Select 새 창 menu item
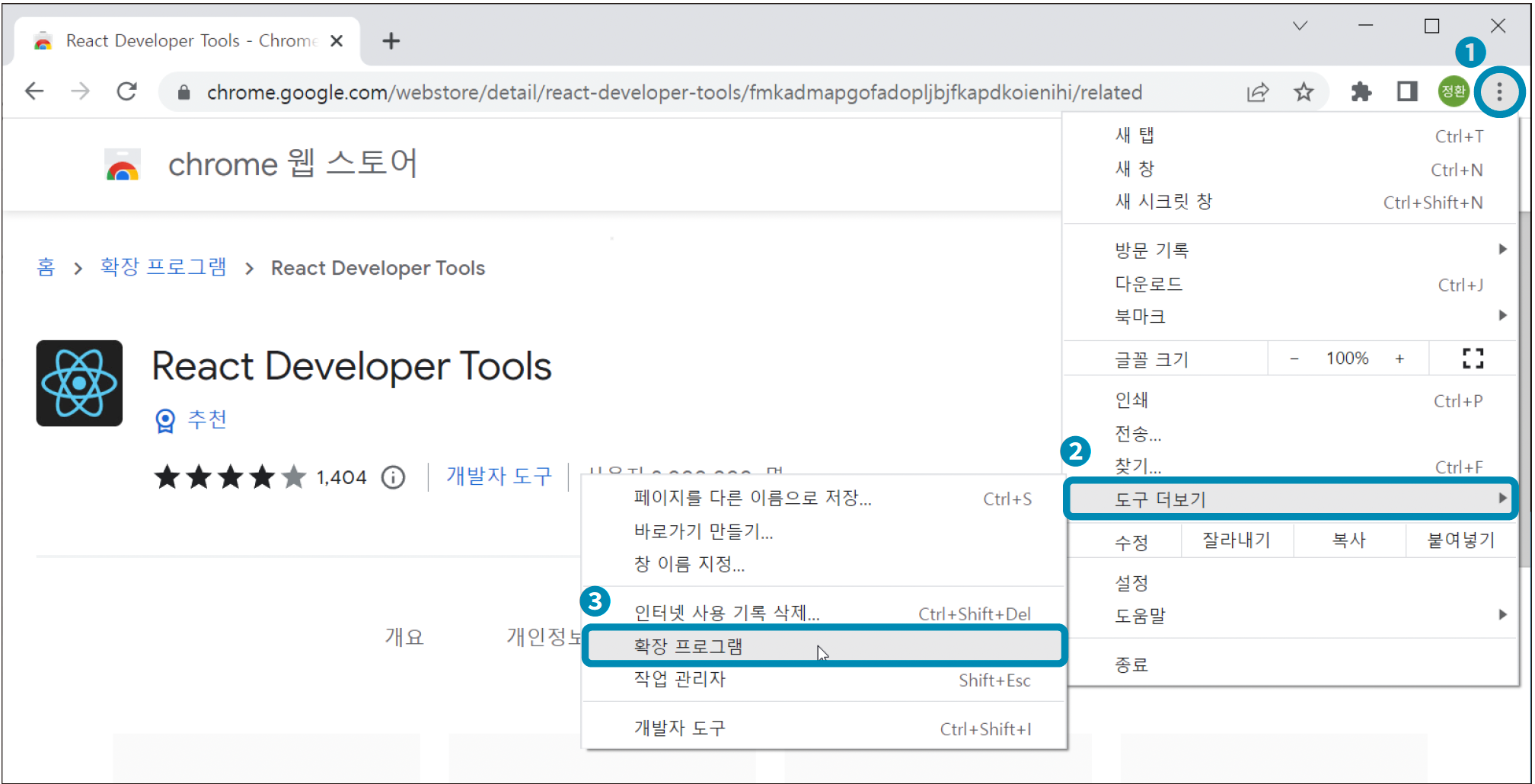 tap(1291, 169)
